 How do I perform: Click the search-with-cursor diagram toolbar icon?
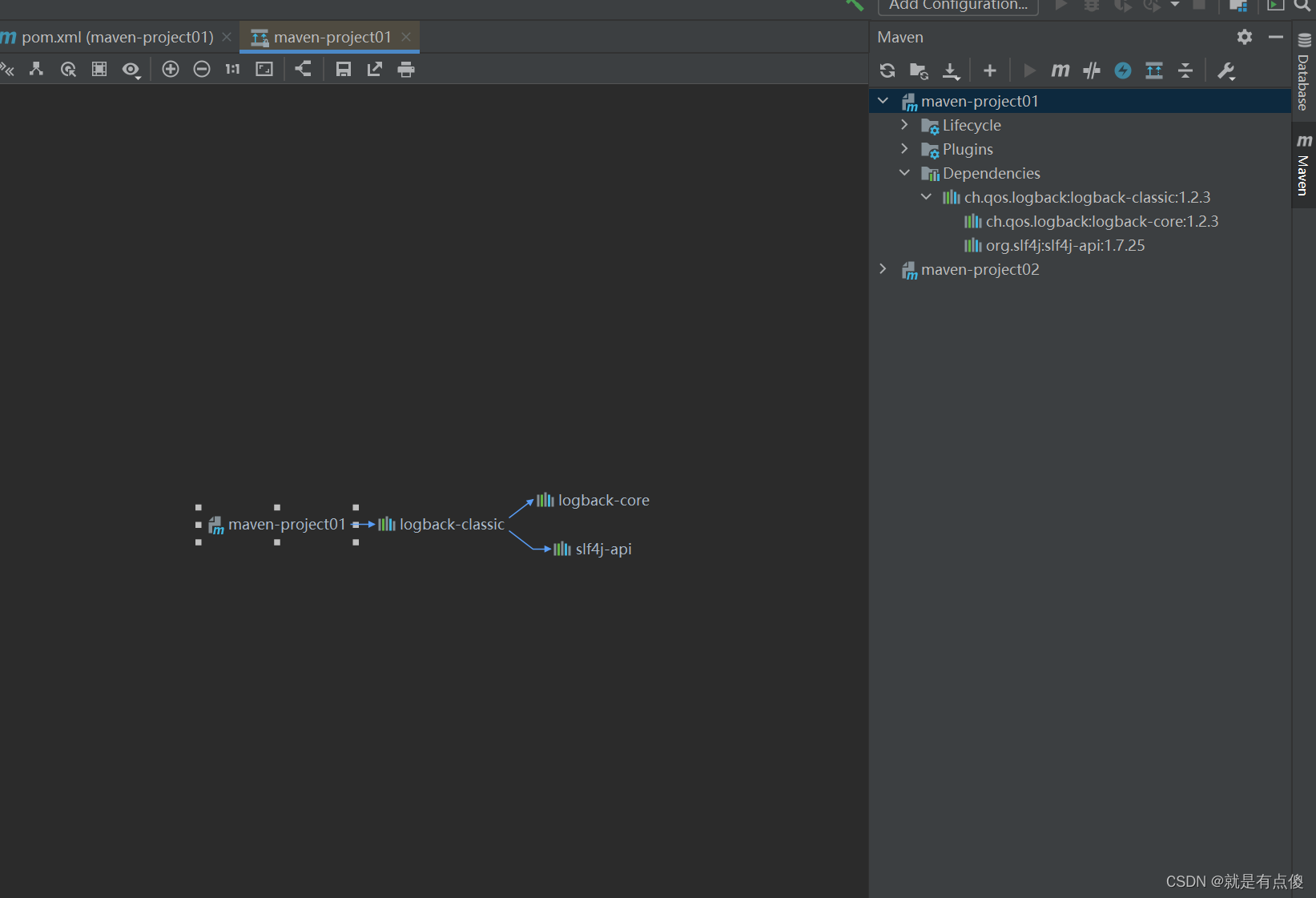pyautogui.click(x=68, y=70)
